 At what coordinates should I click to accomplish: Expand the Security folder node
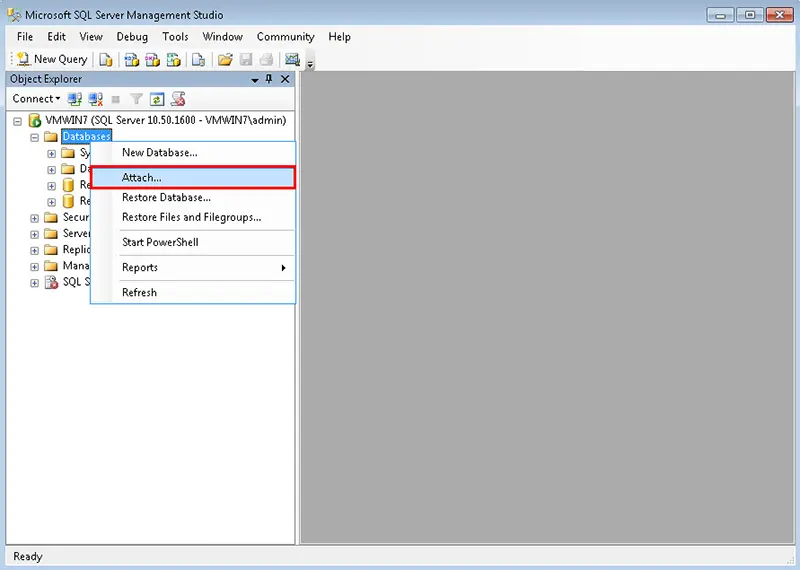click(x=35, y=218)
